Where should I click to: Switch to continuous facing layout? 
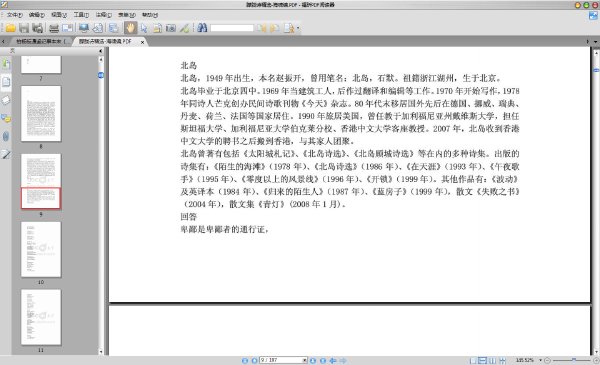pos(502,360)
